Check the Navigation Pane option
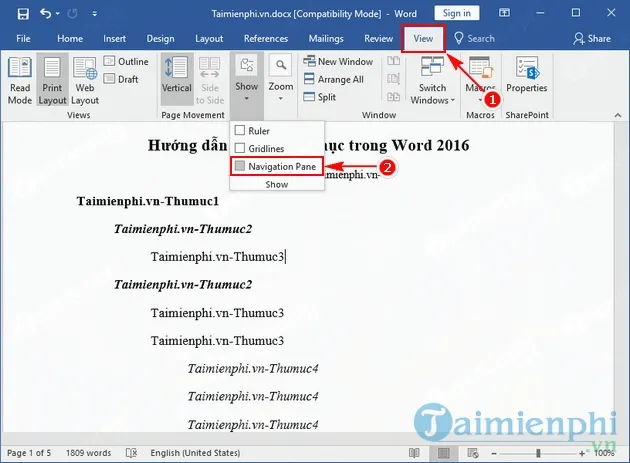Viewport: 630px width, 463px height. pos(239,166)
